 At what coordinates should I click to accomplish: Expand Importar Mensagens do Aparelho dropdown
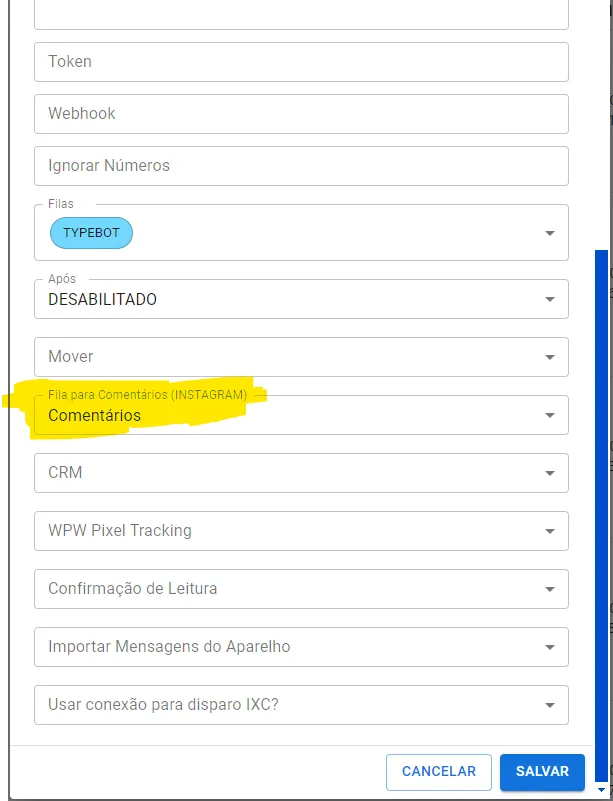301,647
